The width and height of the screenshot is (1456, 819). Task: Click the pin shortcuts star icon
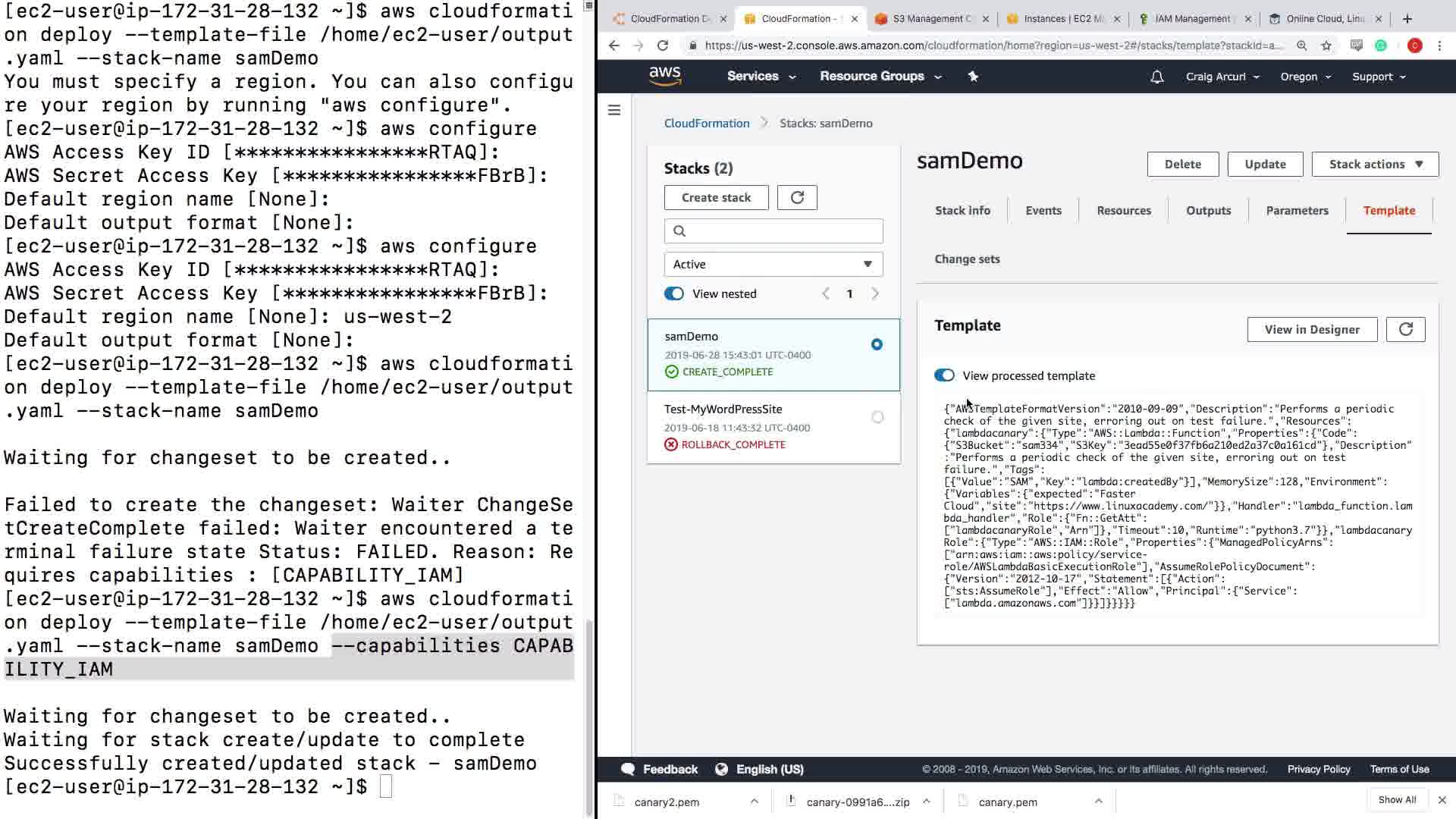click(973, 77)
